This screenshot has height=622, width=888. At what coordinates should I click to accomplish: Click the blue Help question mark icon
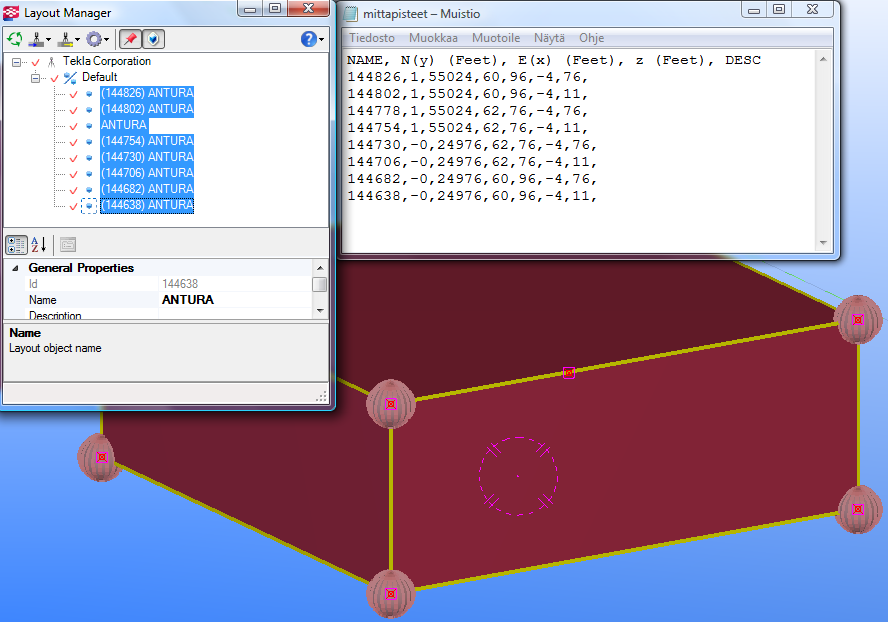(309, 39)
